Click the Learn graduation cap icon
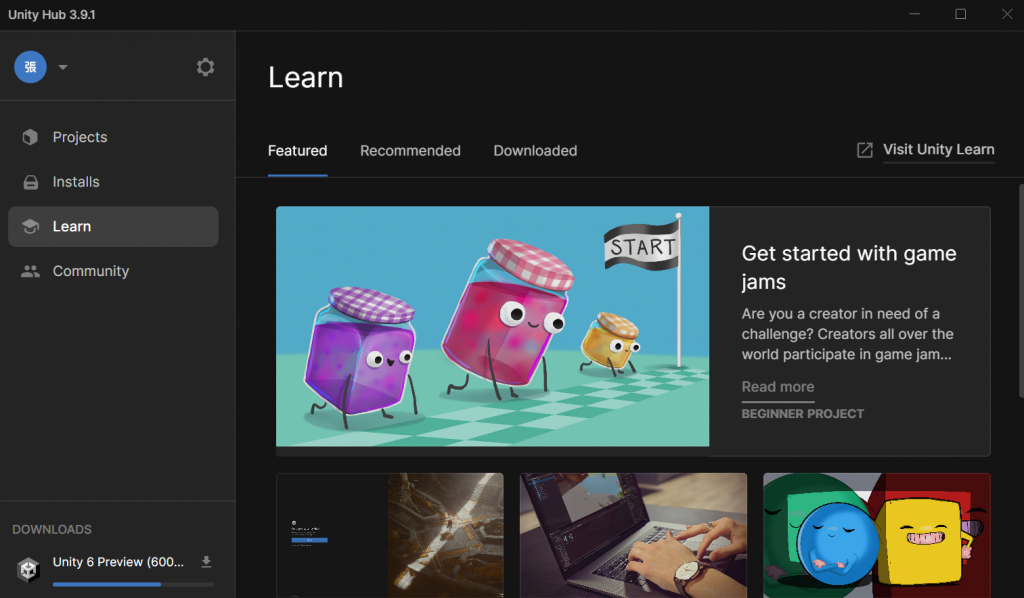The height and width of the screenshot is (598, 1024). click(x=30, y=227)
